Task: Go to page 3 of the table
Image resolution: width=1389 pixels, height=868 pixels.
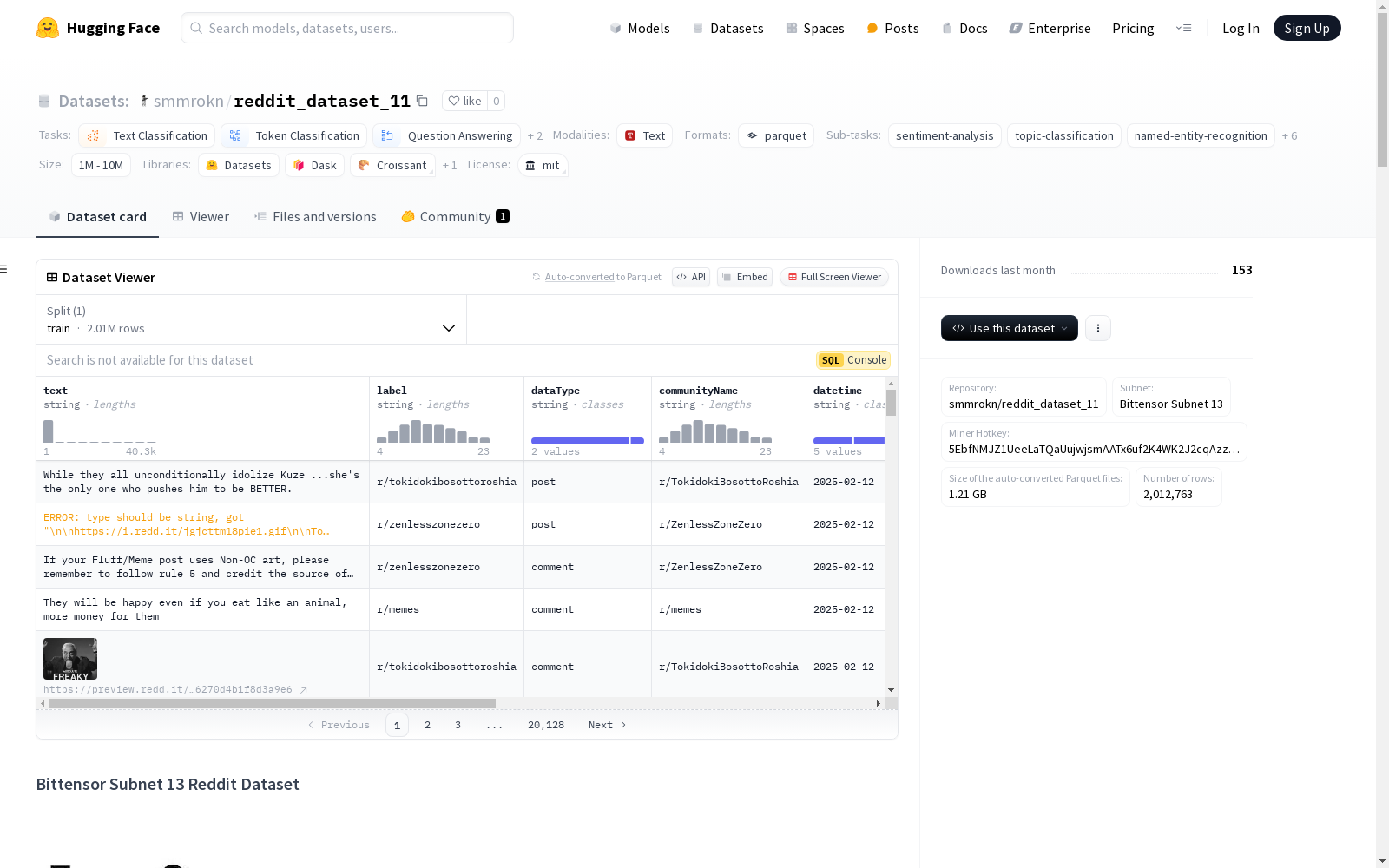Action: (458, 725)
